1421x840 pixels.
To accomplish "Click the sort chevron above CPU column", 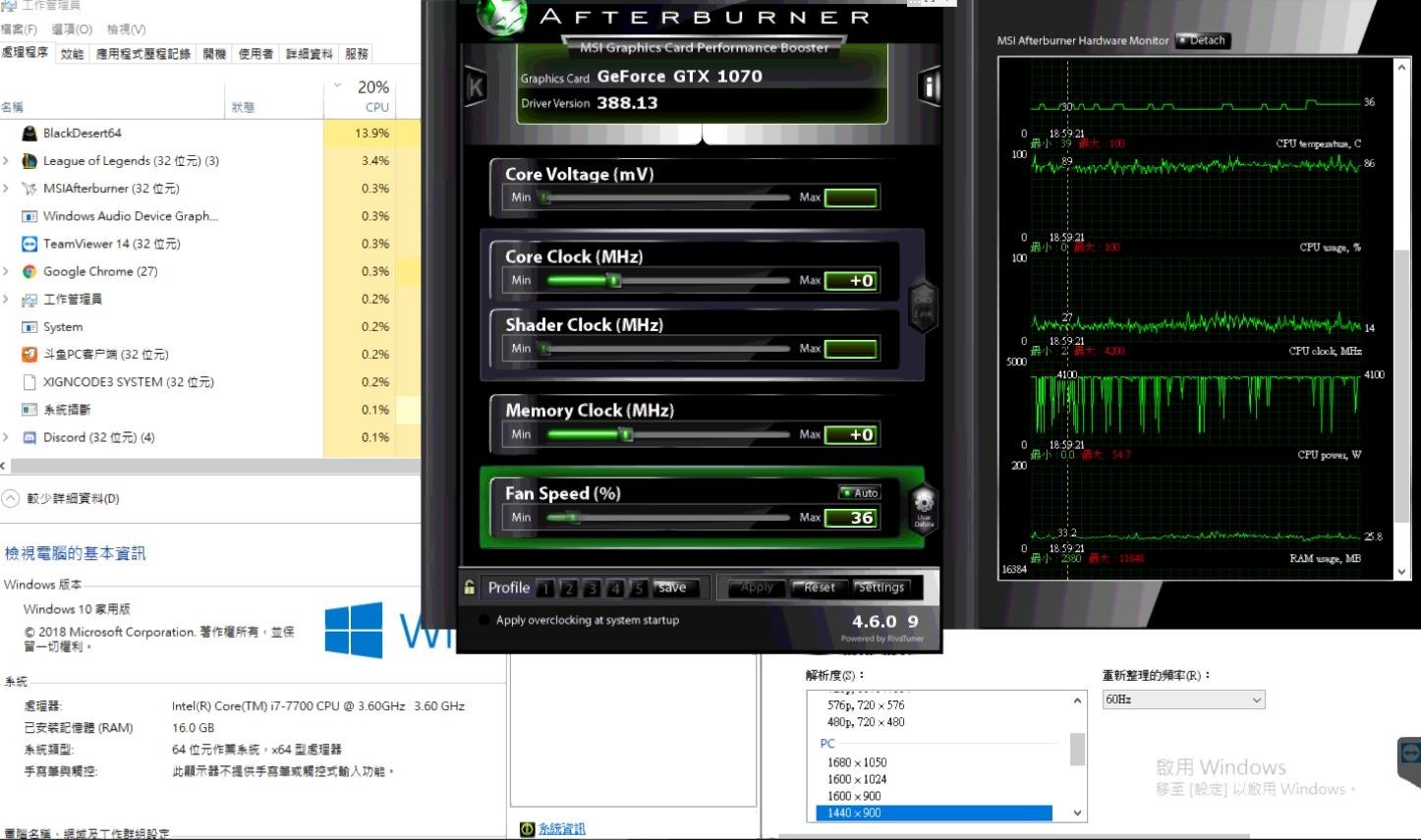I will pyautogui.click(x=337, y=85).
